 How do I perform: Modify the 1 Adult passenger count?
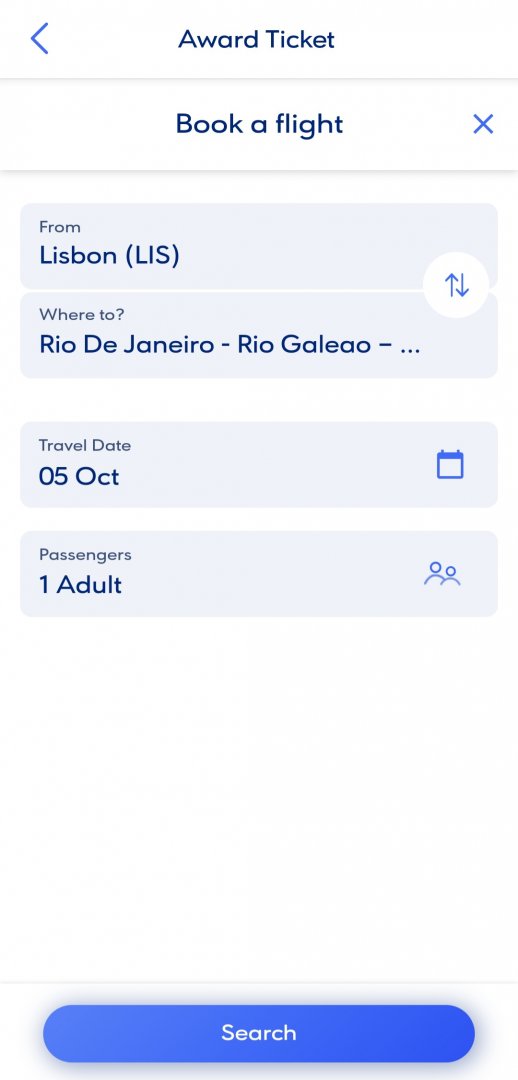coord(81,585)
